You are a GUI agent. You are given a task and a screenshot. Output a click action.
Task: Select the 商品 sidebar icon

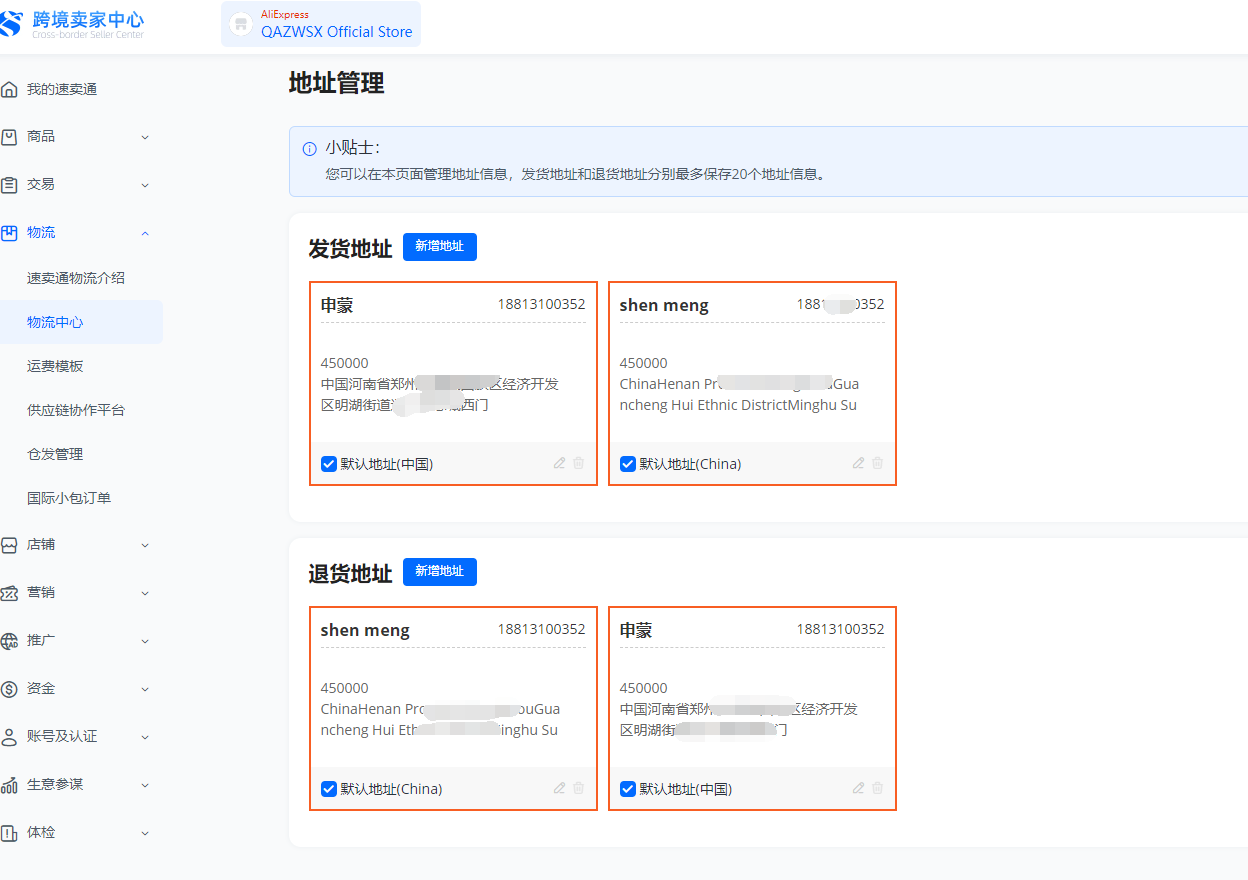pos(10,136)
